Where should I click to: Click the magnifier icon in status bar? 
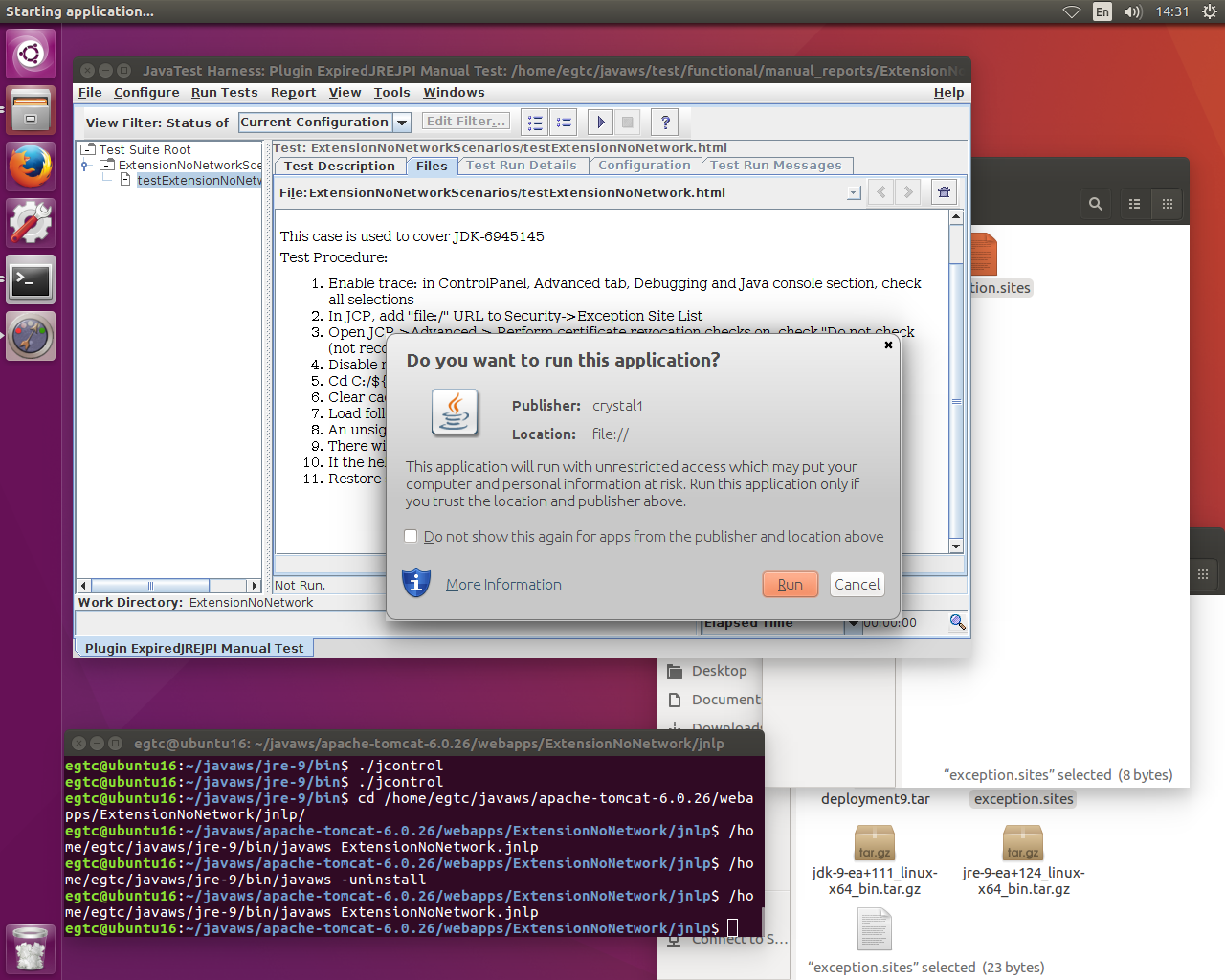click(957, 622)
